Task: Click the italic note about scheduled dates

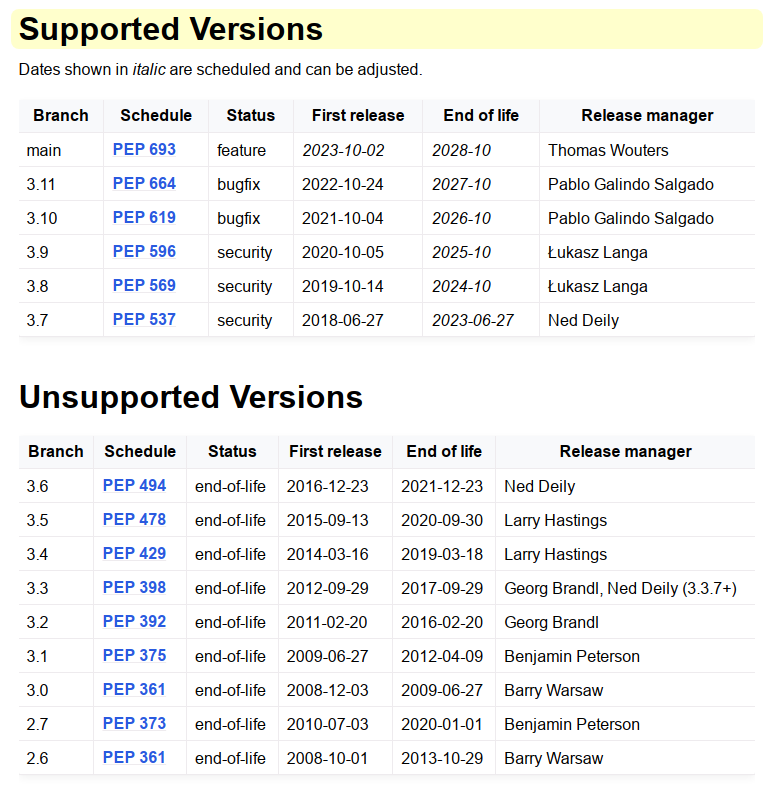Action: (220, 69)
